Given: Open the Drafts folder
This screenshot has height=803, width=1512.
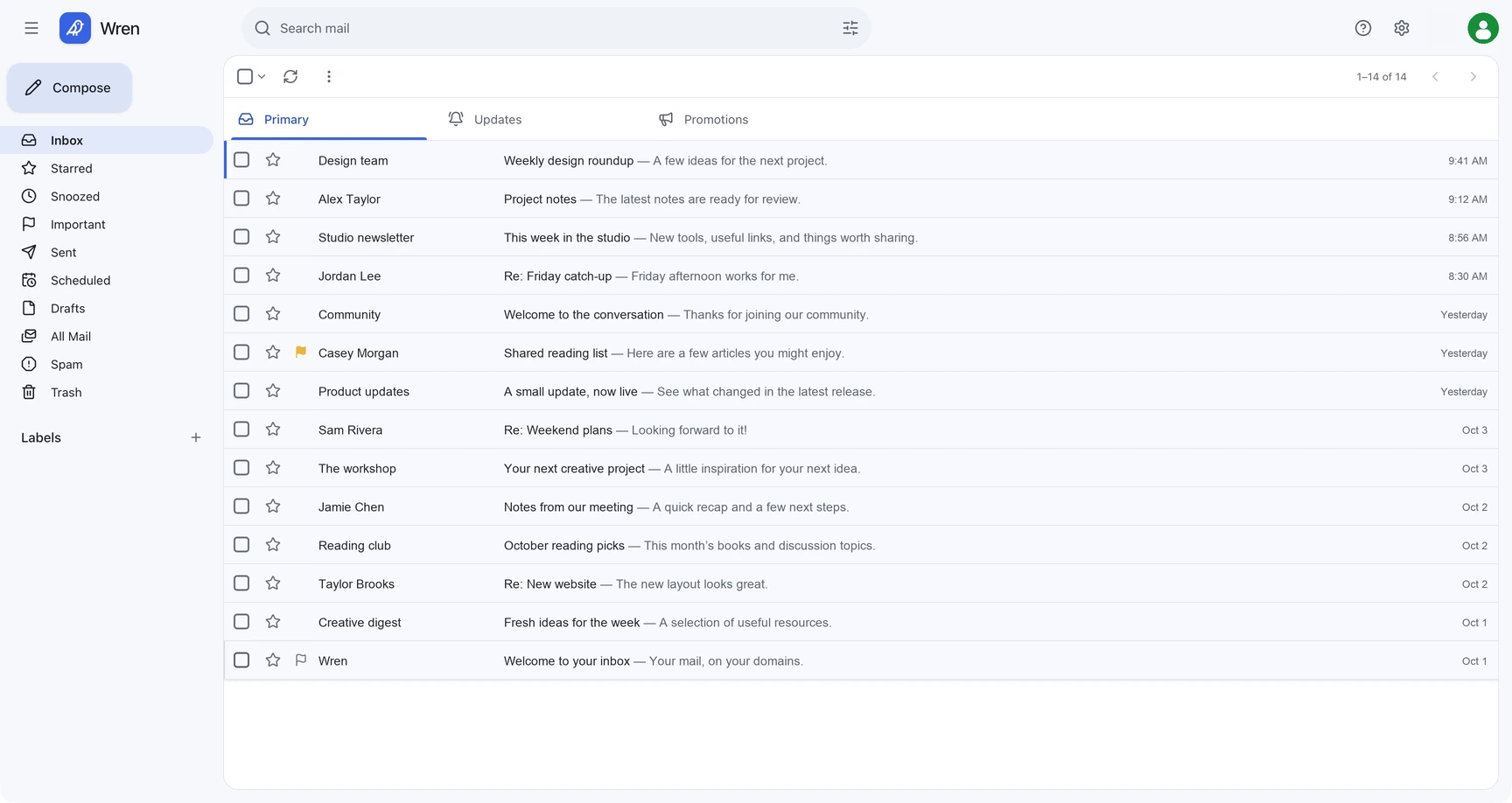Looking at the screenshot, I should click(107, 308).
